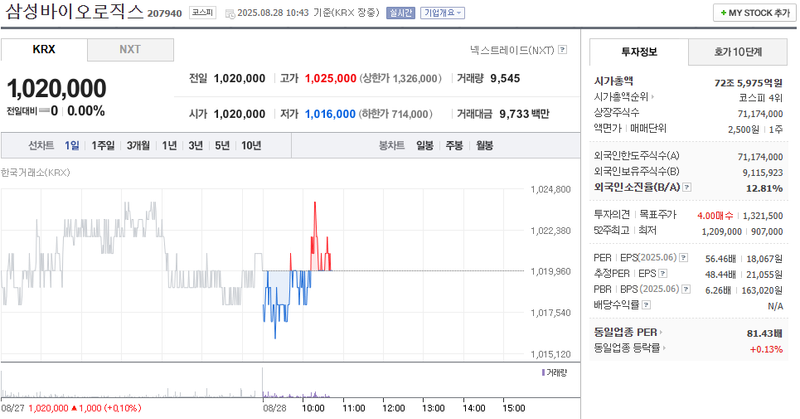Click the BPS value 163,020원
The width and height of the screenshot is (800, 419).
click(x=762, y=291)
